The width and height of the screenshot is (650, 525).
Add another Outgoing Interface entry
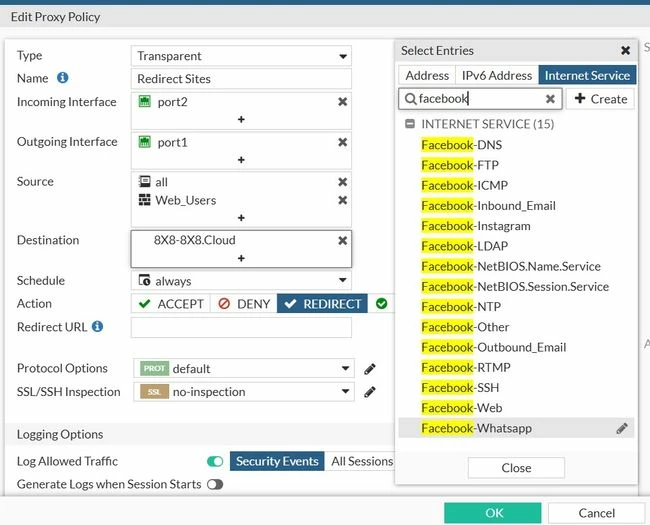click(241, 160)
